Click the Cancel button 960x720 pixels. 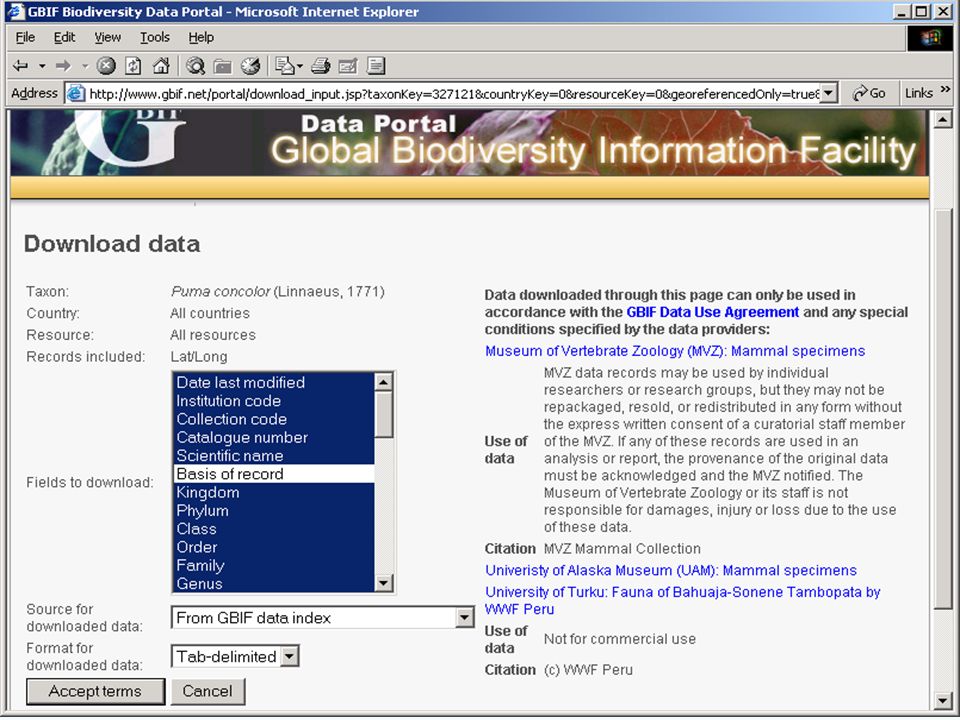click(x=208, y=691)
